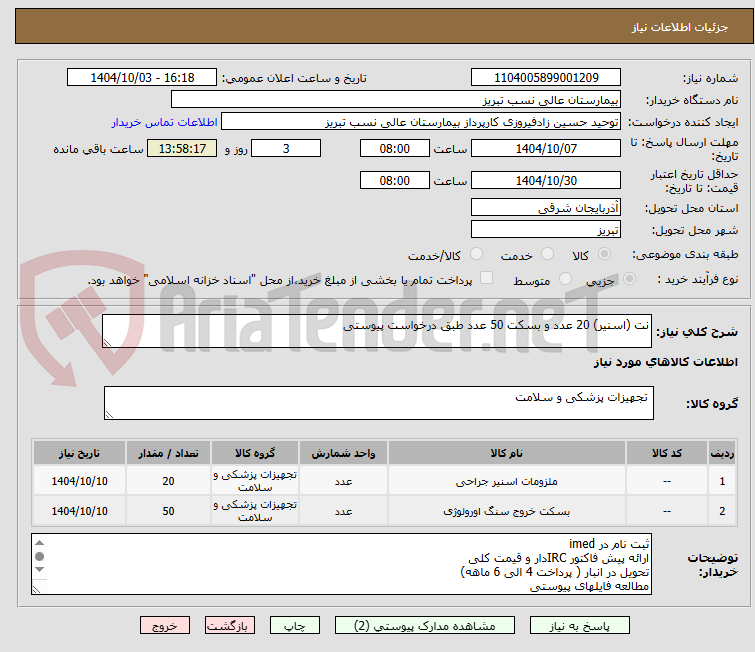The width and height of the screenshot is (755, 652).
Task: Open مشاهده مدارک پیوستی (2) button
Action: 424,626
